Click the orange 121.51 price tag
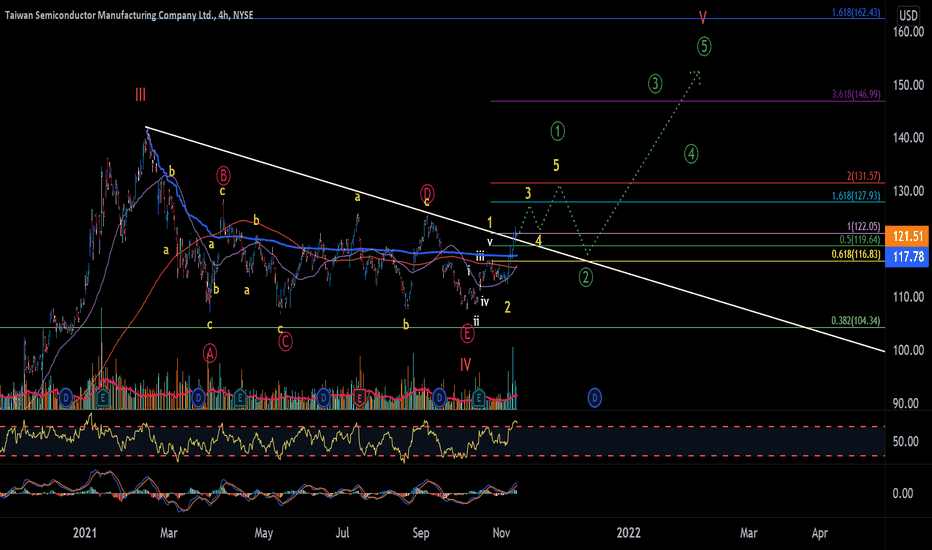Image resolution: width=932 pixels, height=550 pixels. pyautogui.click(x=908, y=236)
